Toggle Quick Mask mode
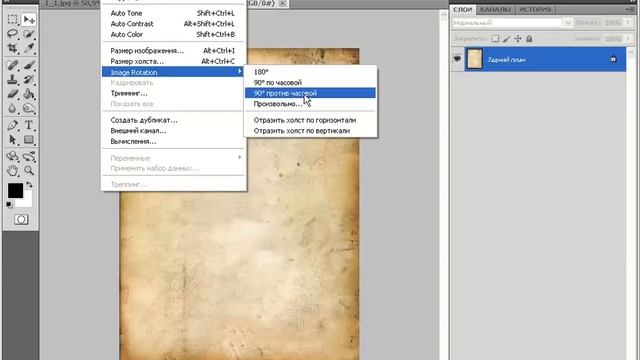The width and height of the screenshot is (640, 360). tap(21, 220)
